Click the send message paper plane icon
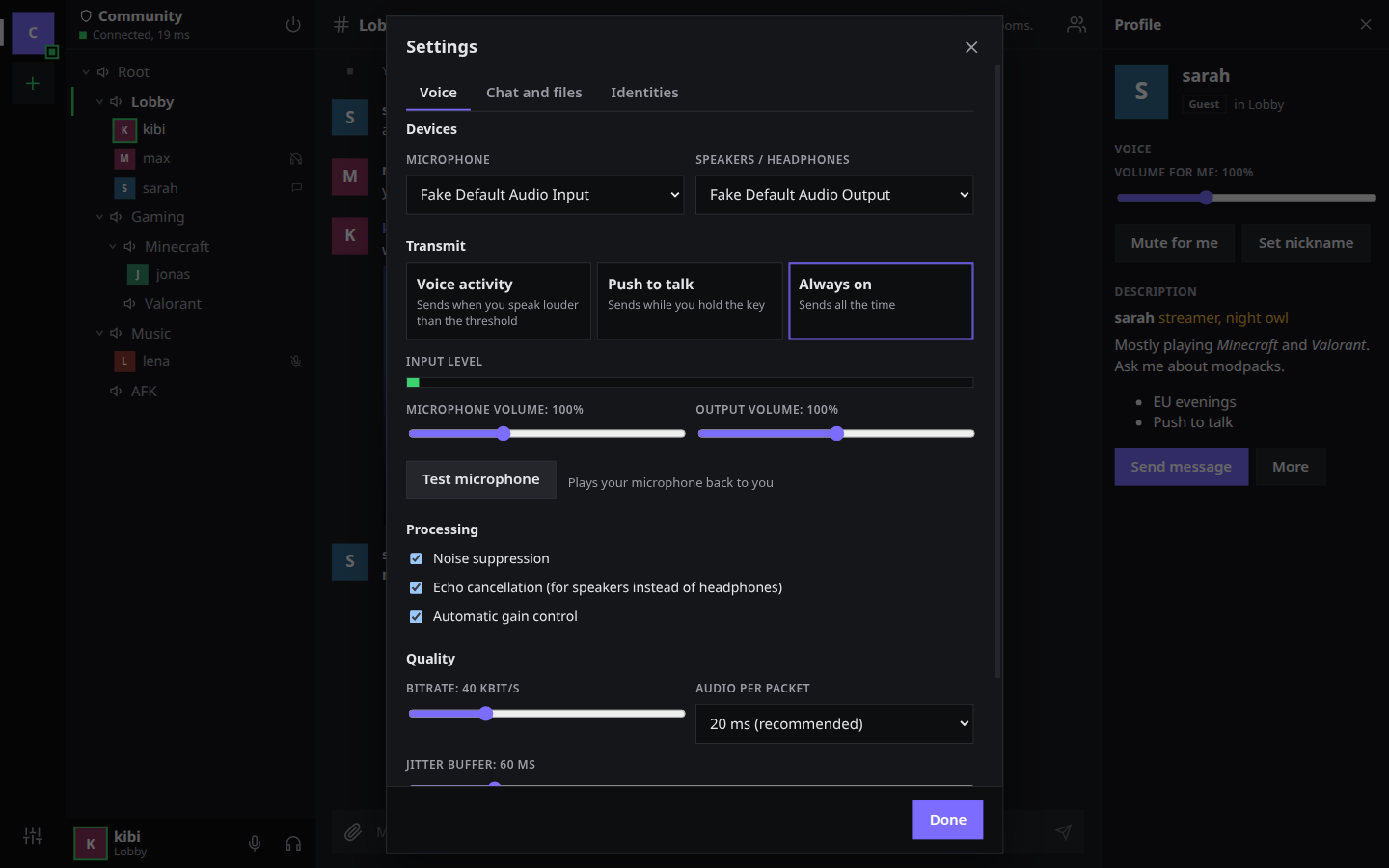 [x=1063, y=831]
